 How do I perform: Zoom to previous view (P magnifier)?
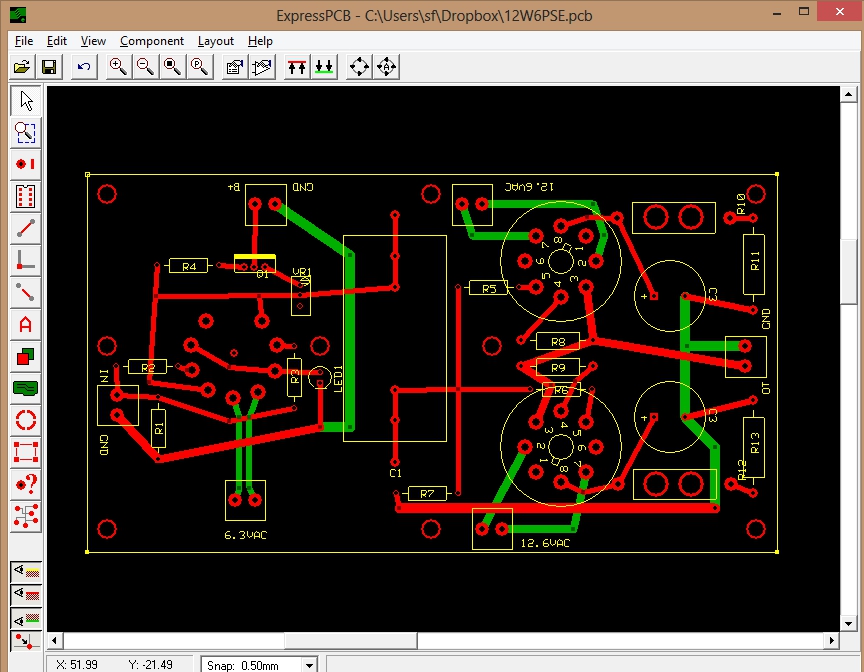pos(199,67)
